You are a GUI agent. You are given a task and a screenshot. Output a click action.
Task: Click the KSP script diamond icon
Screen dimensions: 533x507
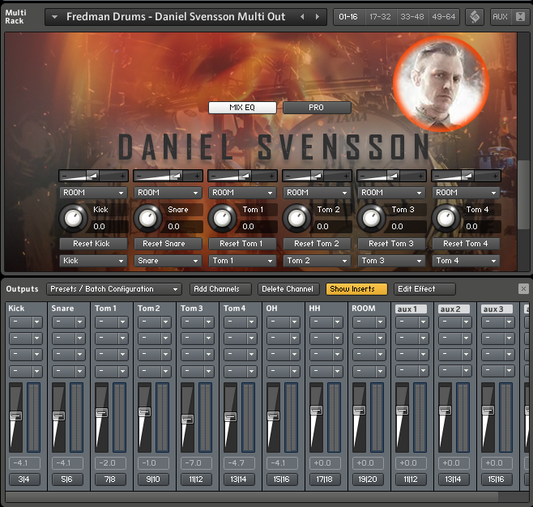pyautogui.click(x=475, y=17)
